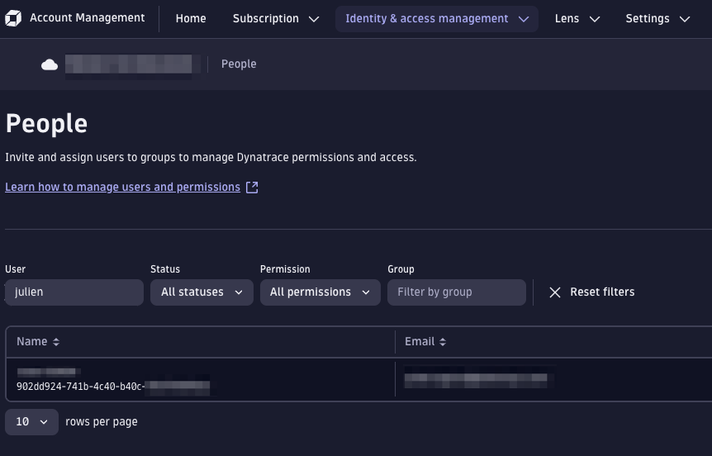Open the Identity & access management menu
This screenshot has width=712, height=456.
(x=436, y=19)
